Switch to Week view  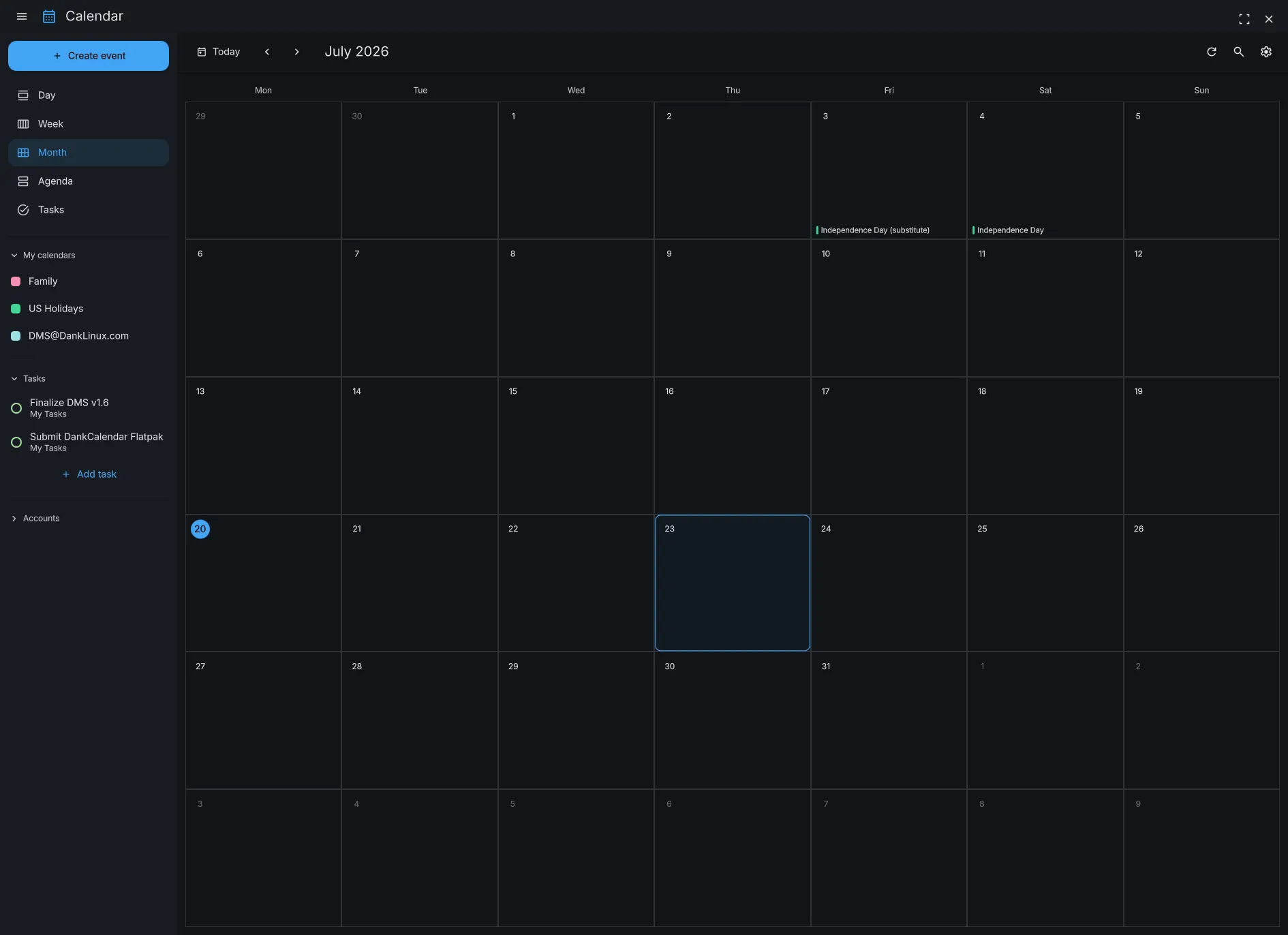(89, 124)
